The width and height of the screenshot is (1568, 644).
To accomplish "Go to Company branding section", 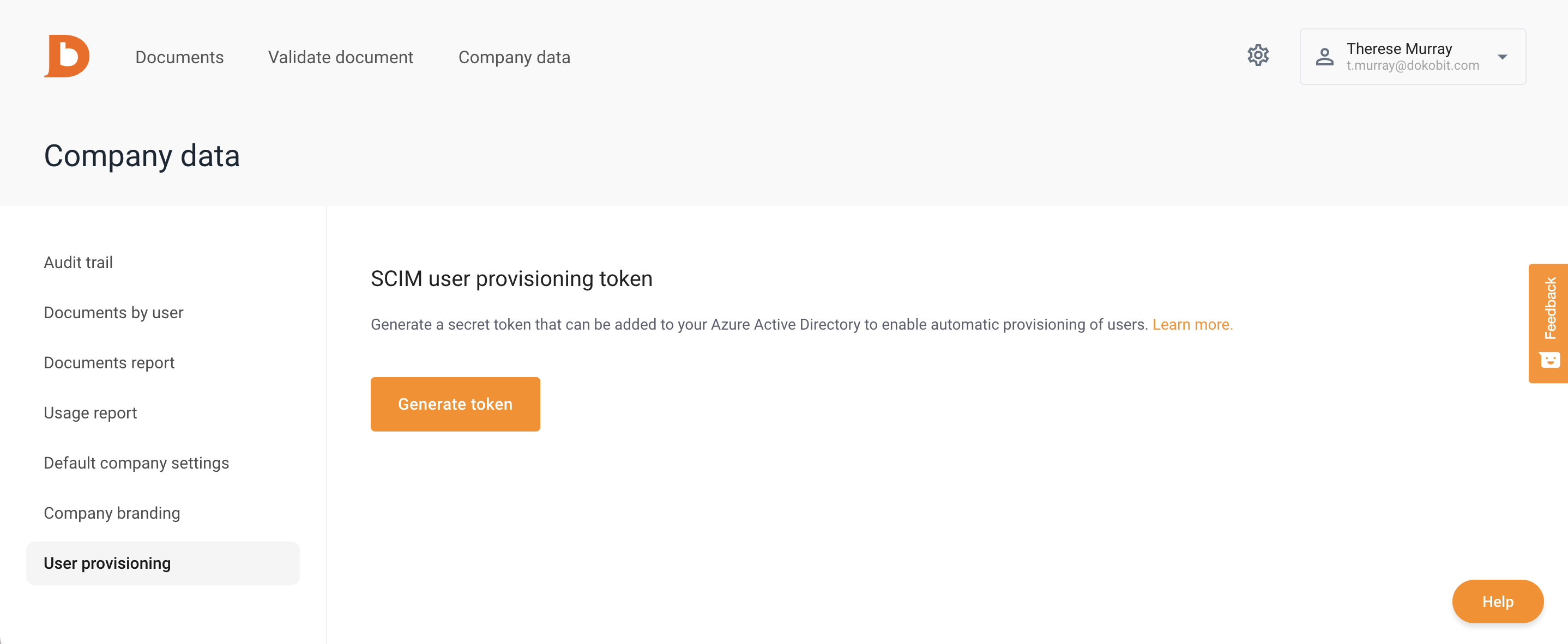I will [x=112, y=513].
